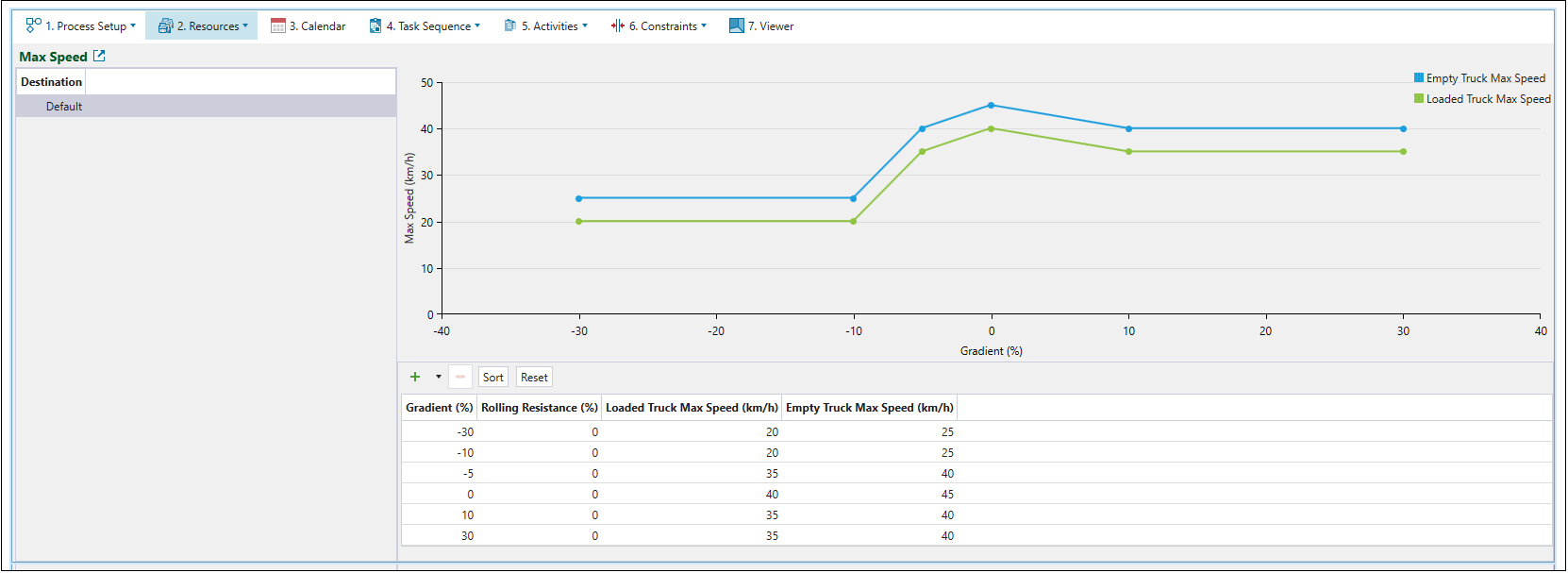Click the Sort button
This screenshot has height=573, width=1568.
pyautogui.click(x=493, y=377)
